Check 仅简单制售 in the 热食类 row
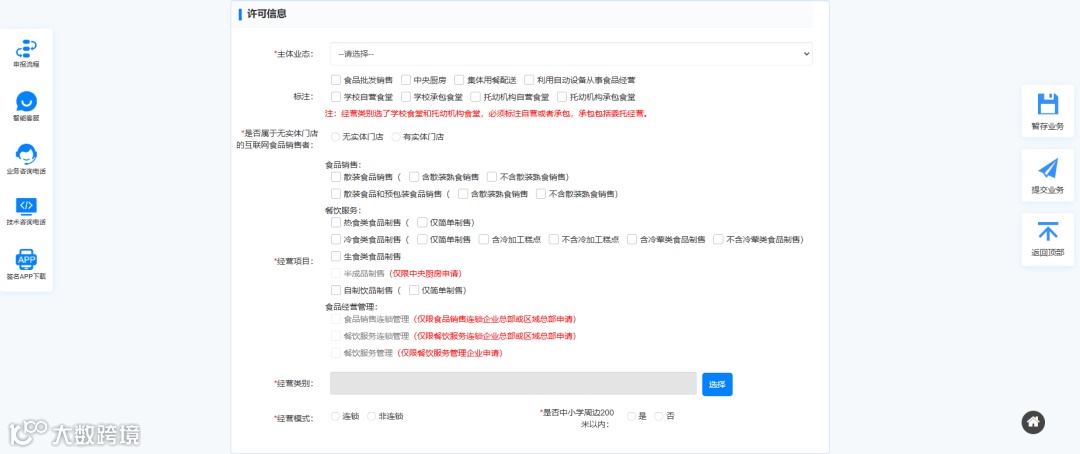 point(422,223)
